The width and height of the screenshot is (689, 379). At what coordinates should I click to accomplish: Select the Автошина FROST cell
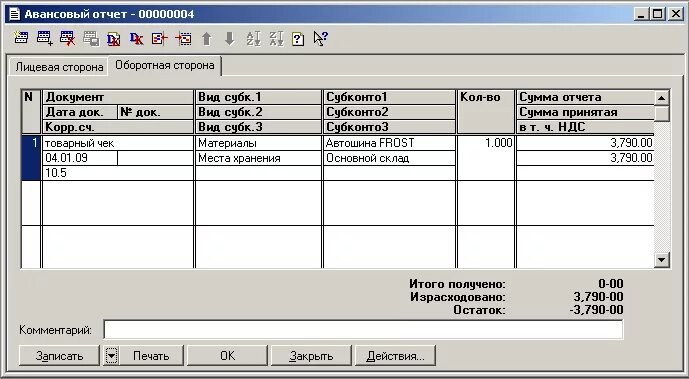(x=389, y=143)
